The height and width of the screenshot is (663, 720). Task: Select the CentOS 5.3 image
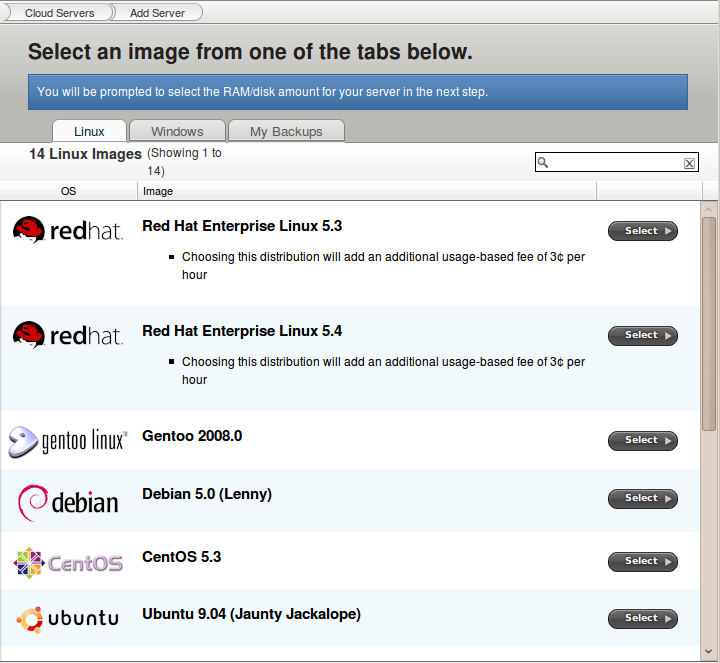click(x=642, y=562)
